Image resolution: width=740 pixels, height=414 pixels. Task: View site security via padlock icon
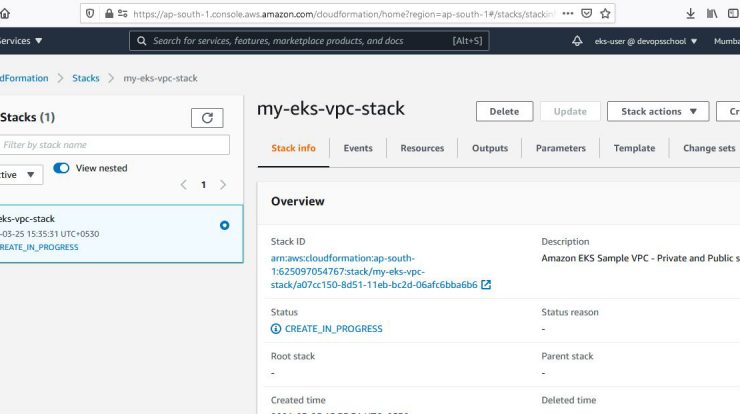point(109,14)
